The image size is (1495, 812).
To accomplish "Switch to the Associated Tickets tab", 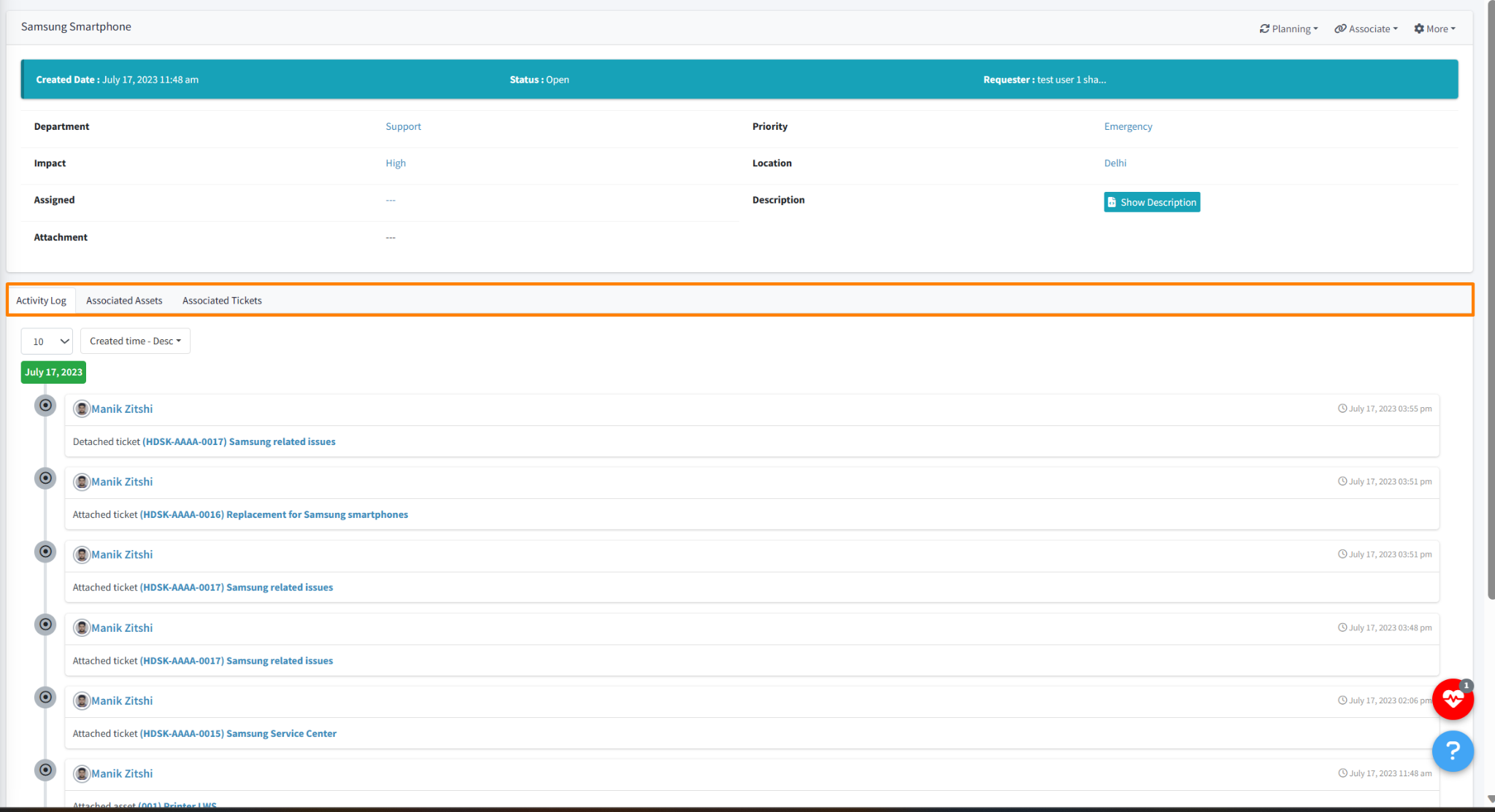I will 222,301.
